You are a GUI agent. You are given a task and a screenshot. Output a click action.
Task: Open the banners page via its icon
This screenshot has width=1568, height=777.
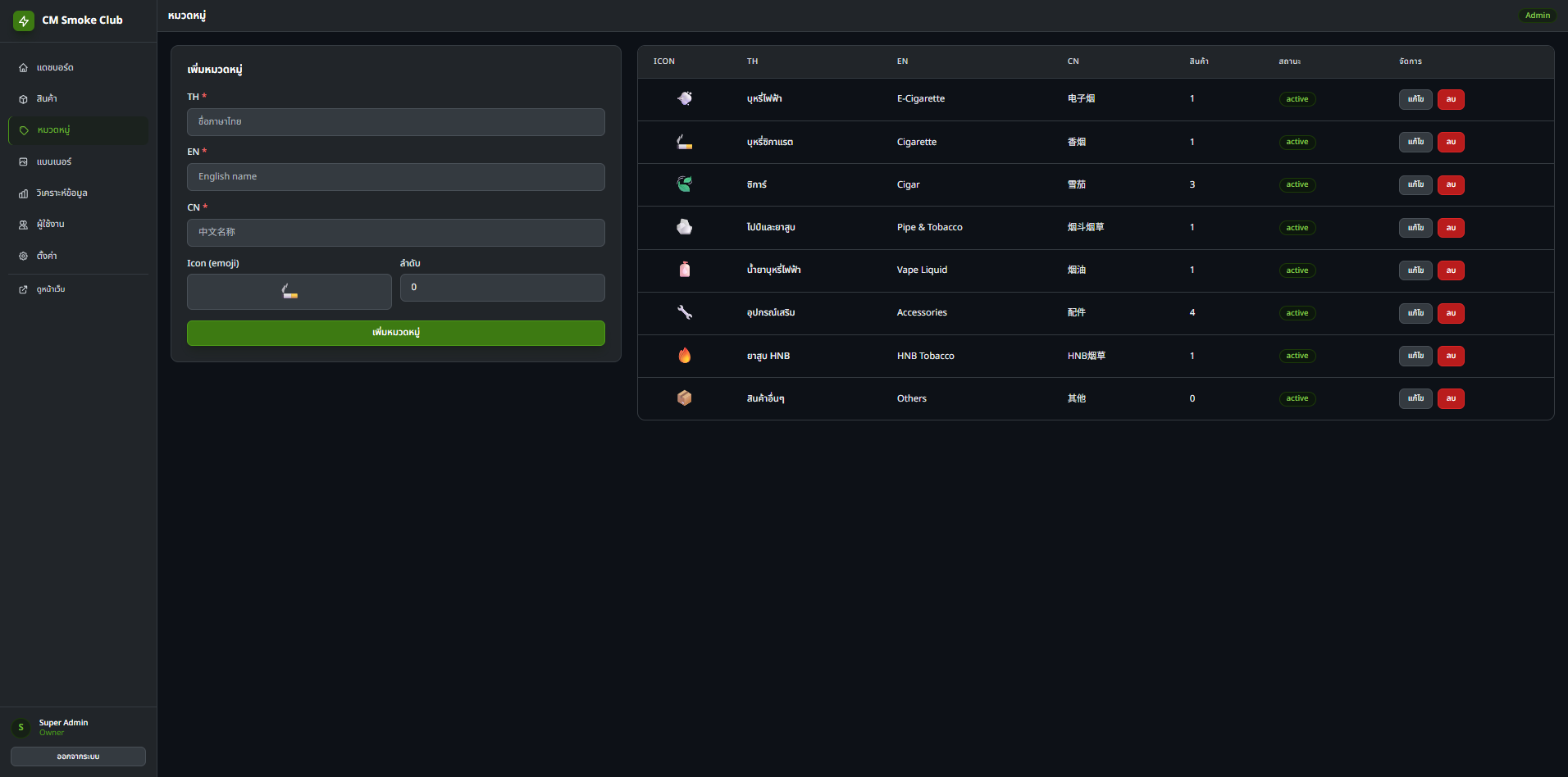point(24,162)
